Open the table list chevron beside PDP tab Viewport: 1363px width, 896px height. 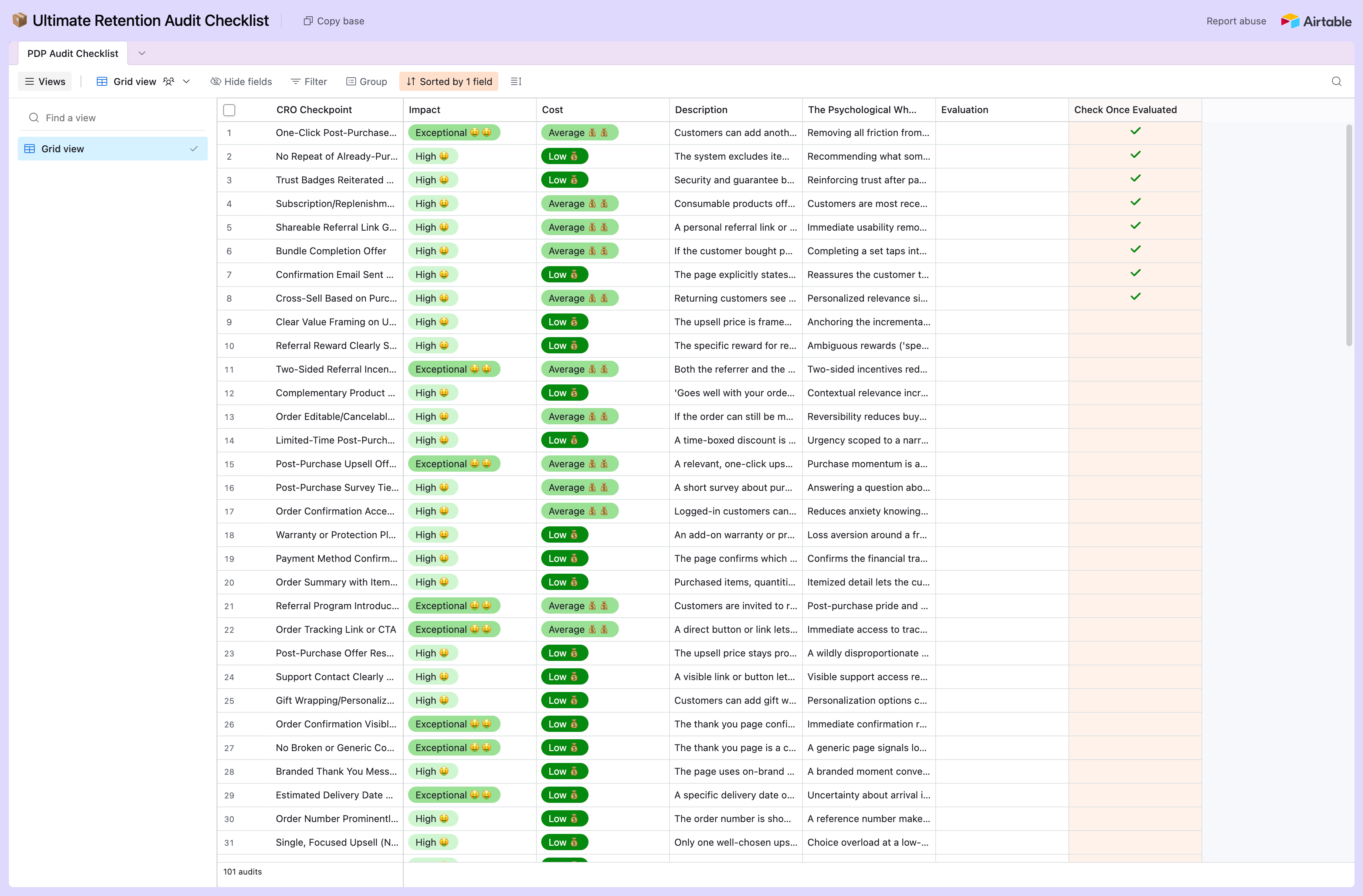coord(142,53)
